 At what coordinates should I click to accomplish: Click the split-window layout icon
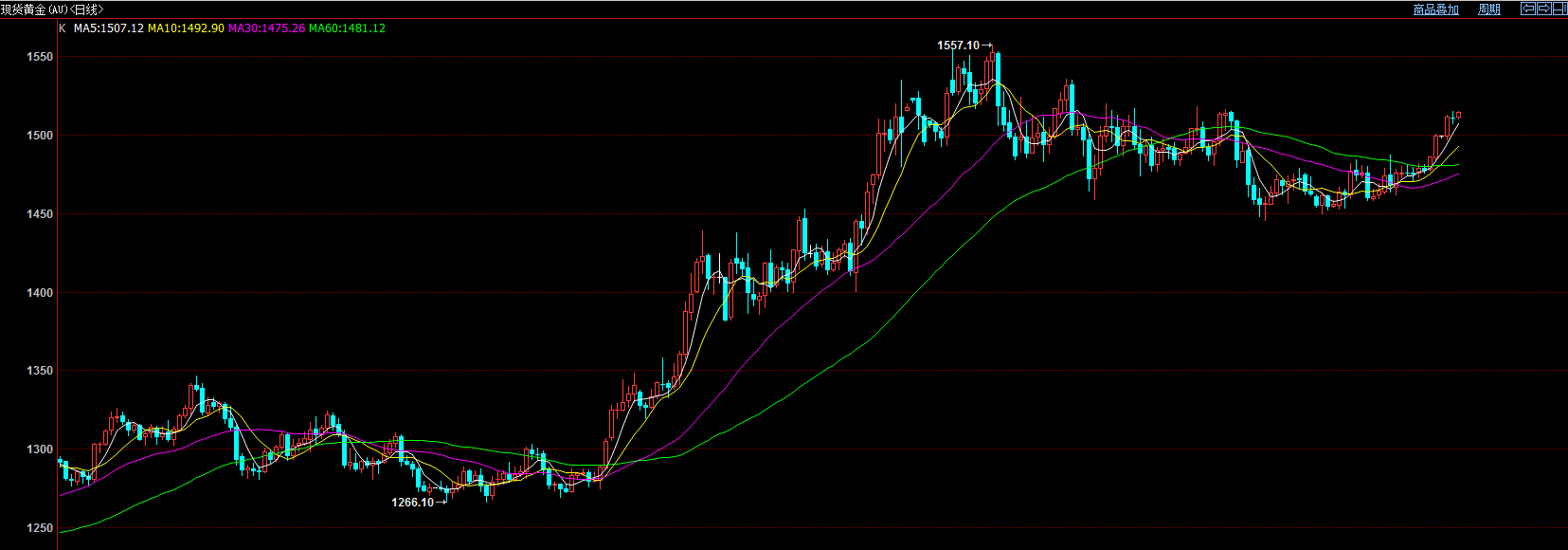[1559, 9]
